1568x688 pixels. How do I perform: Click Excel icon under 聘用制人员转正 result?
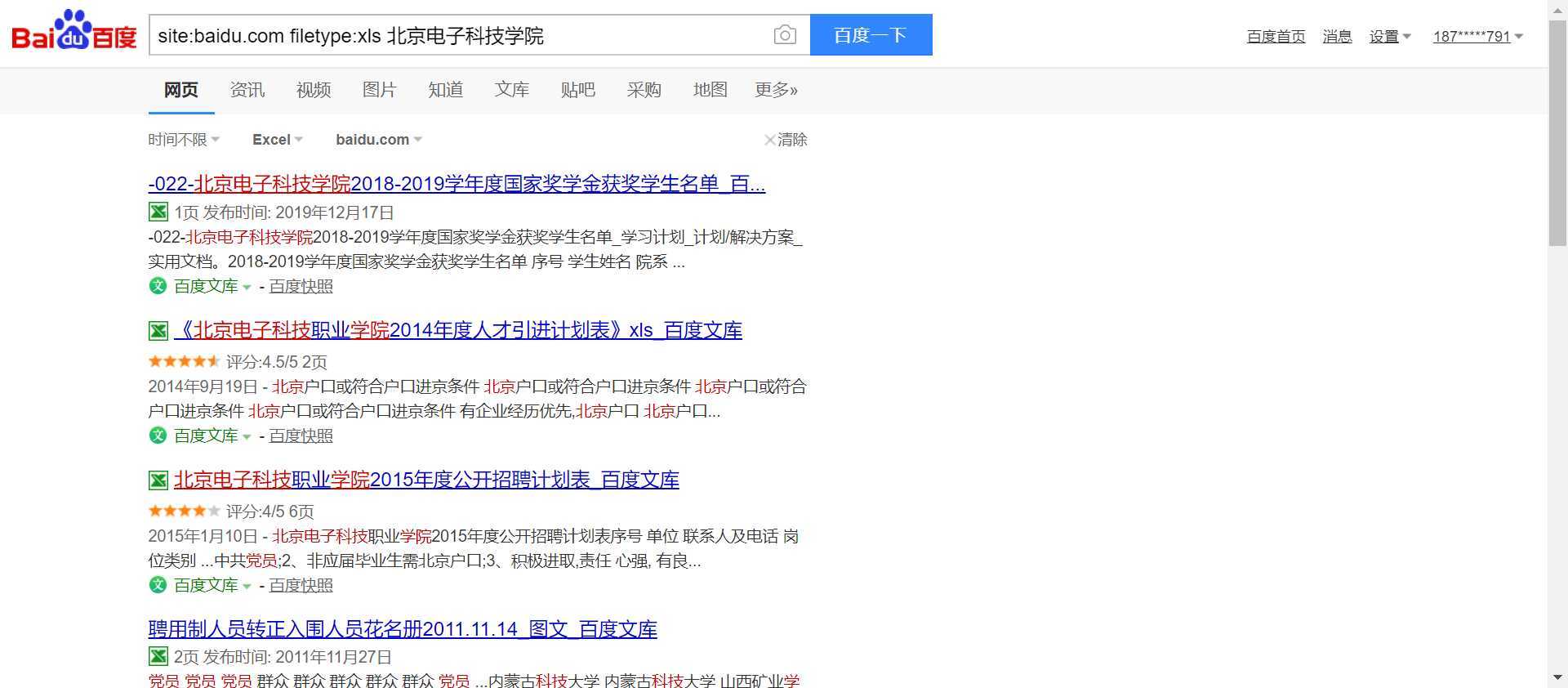pyautogui.click(x=158, y=656)
